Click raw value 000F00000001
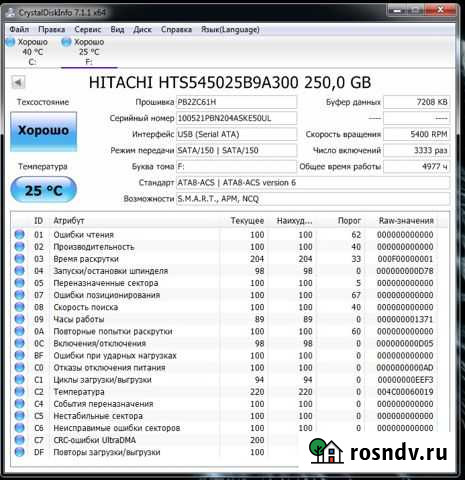 (x=405, y=259)
